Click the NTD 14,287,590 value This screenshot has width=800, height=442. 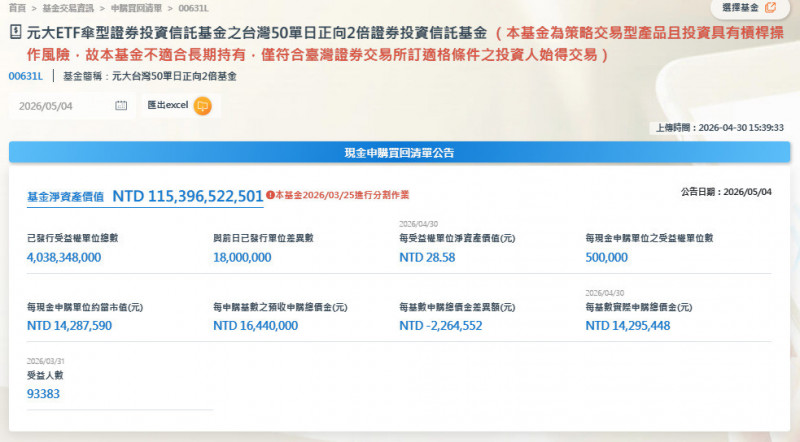click(69, 326)
